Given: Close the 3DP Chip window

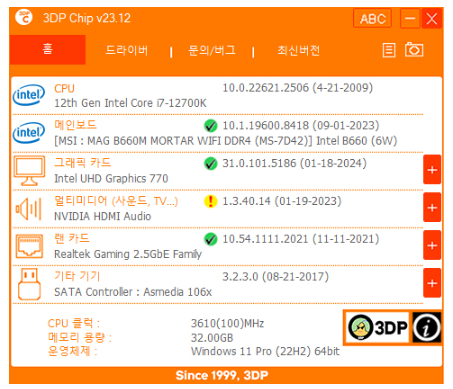Looking at the screenshot, I should pyautogui.click(x=432, y=19).
